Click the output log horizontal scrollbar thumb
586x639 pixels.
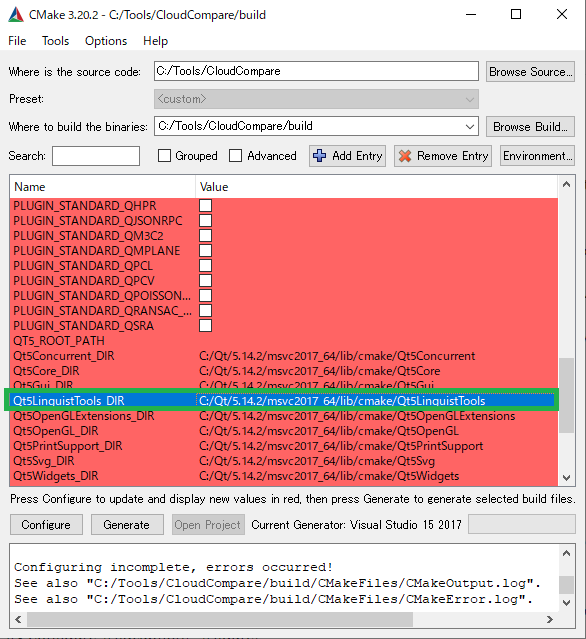220,619
